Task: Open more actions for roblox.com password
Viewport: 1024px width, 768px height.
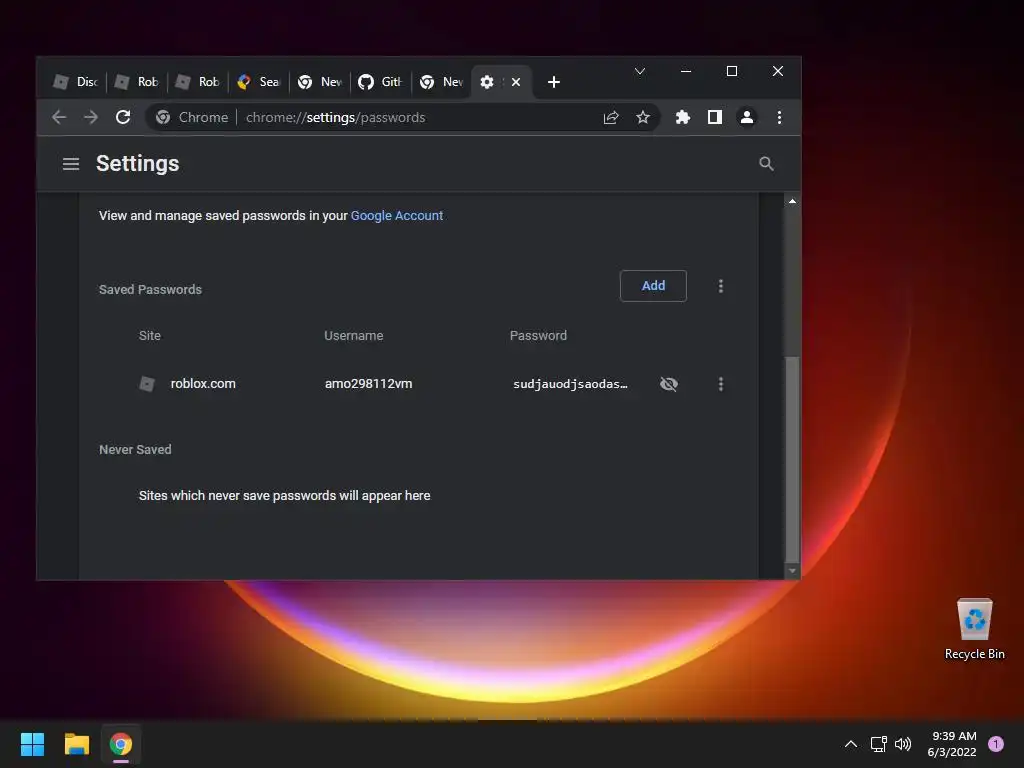Action: pos(720,384)
